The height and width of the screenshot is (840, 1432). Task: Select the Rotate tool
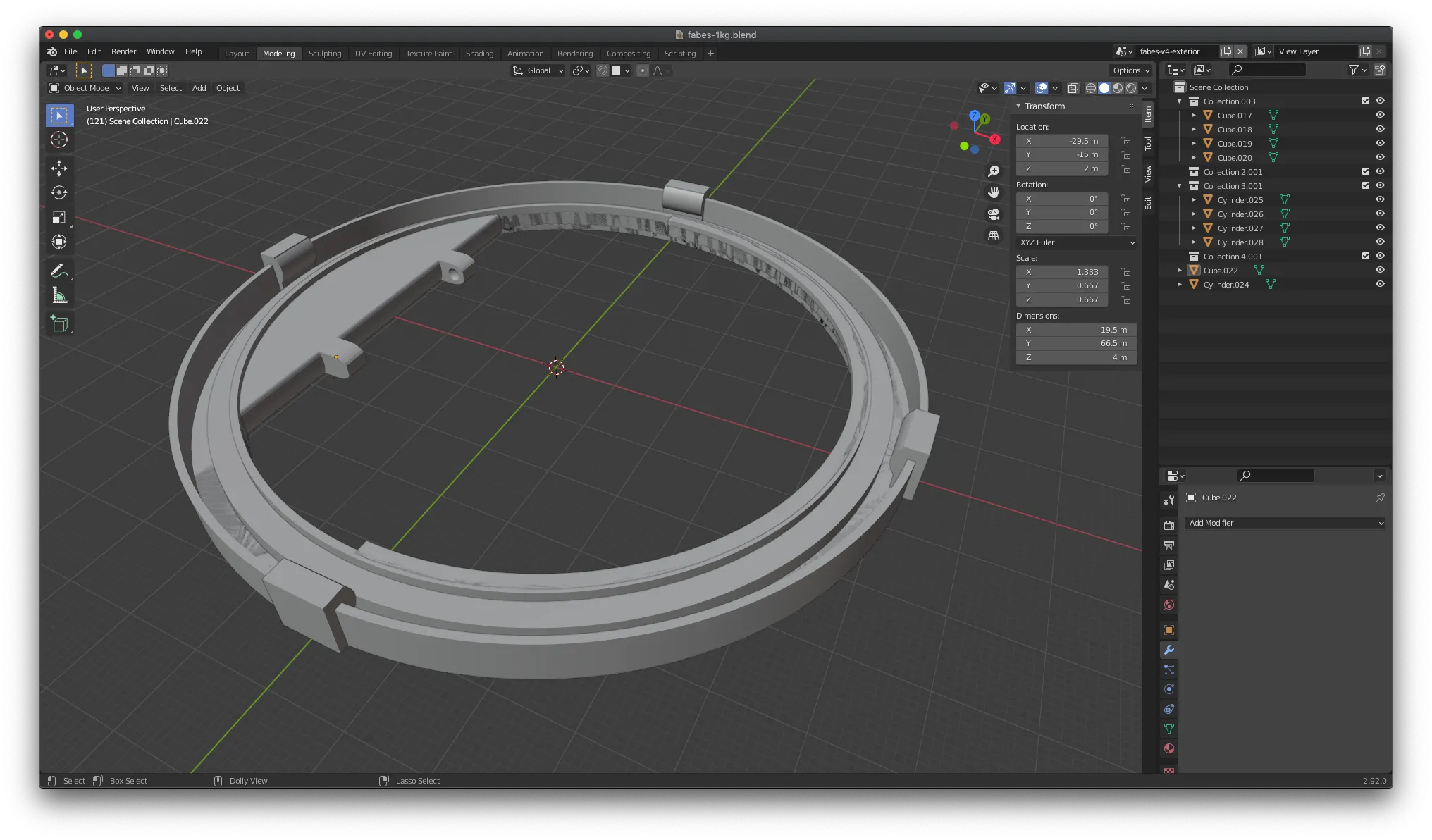pyautogui.click(x=59, y=192)
